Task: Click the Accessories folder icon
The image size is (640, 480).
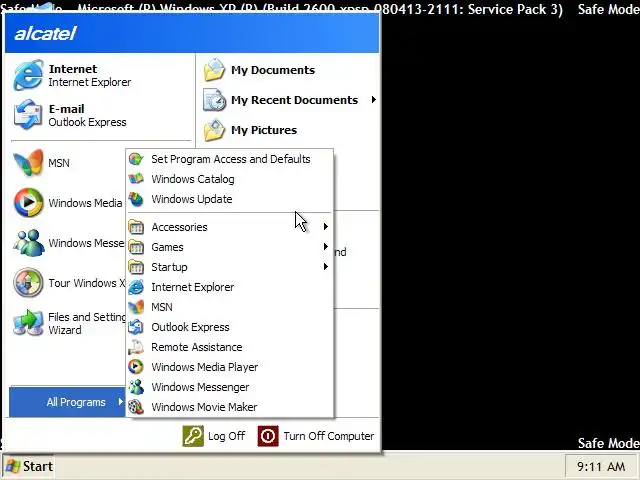Action: 136,227
